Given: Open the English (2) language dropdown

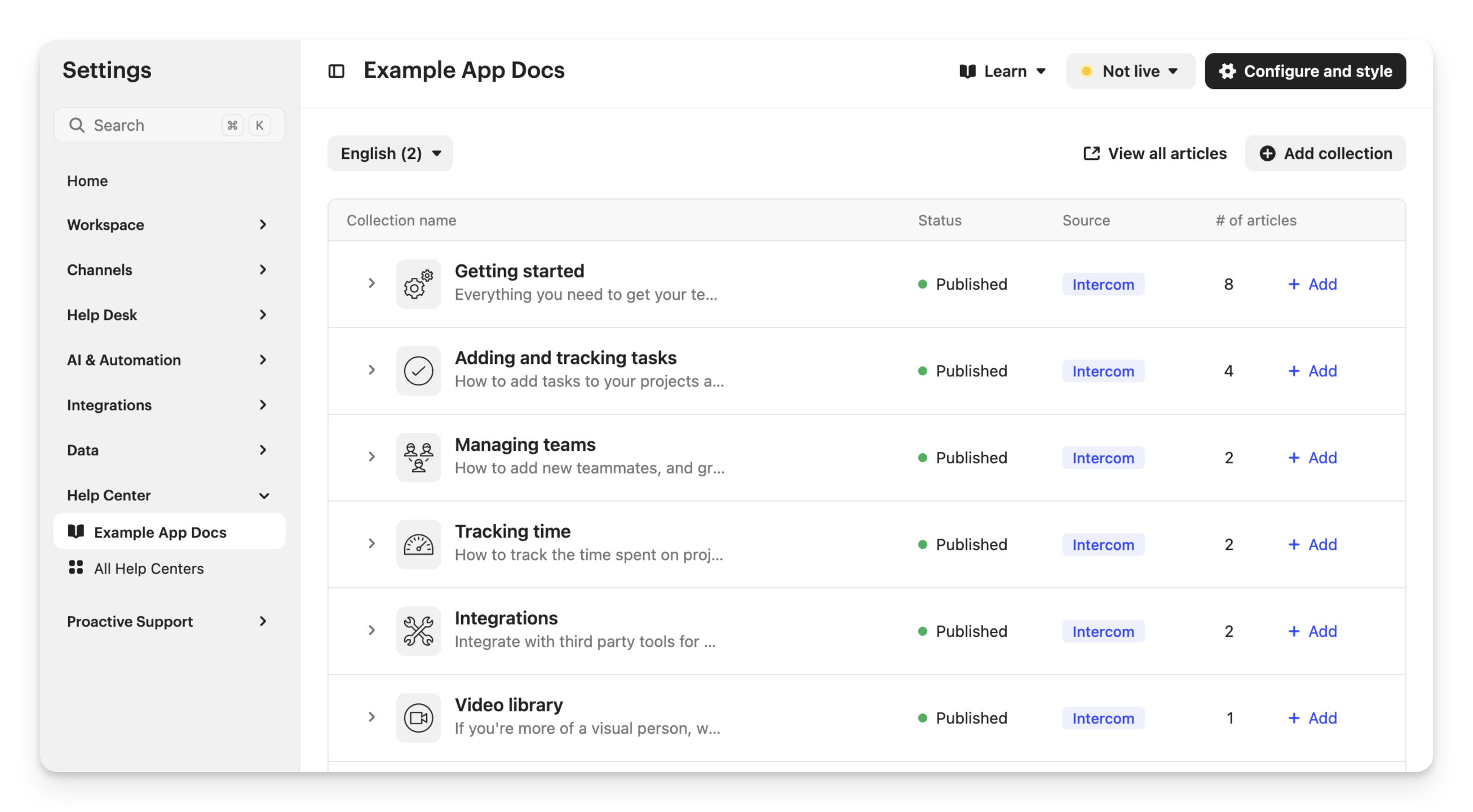Looking at the screenshot, I should 390,154.
